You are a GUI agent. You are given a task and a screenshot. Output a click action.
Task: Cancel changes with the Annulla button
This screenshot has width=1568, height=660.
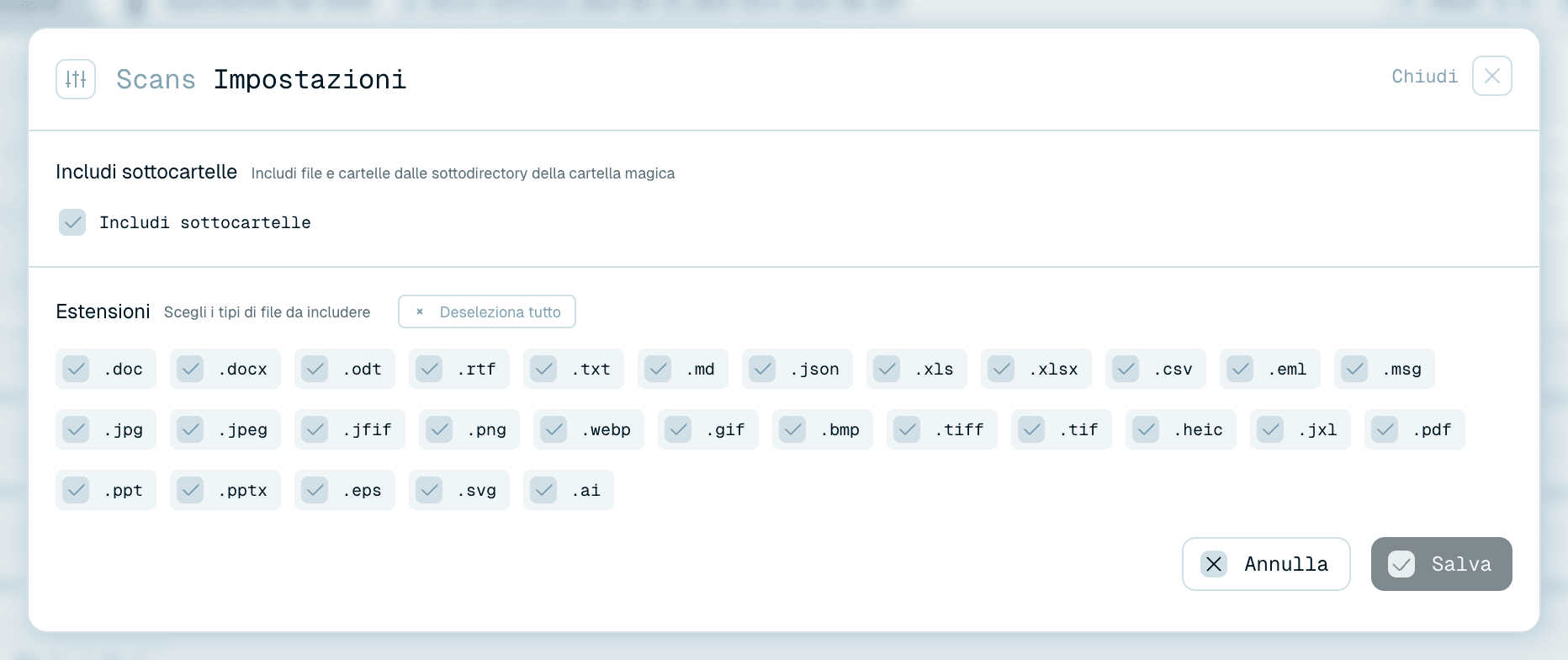[x=1266, y=564]
